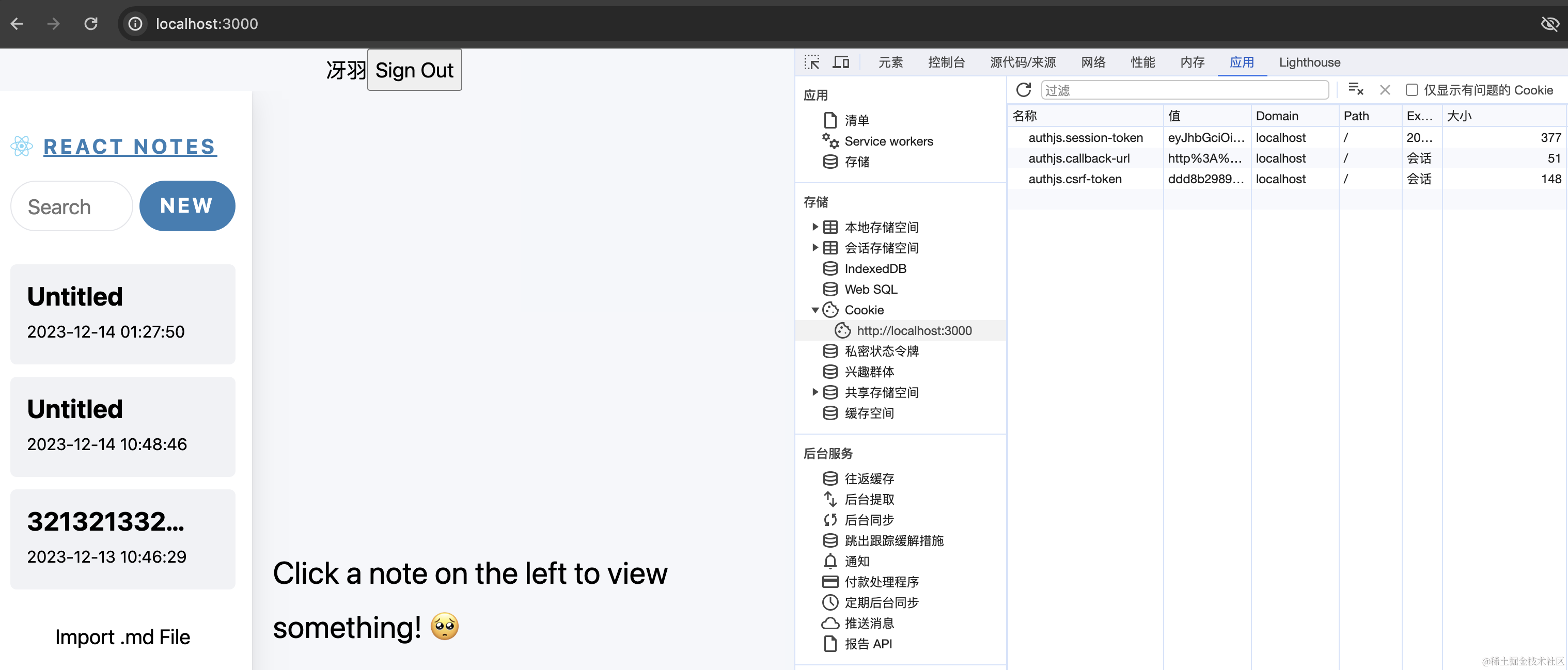Switch to the Lighthouse tab
This screenshot has height=670, width=1568.
[1309, 62]
